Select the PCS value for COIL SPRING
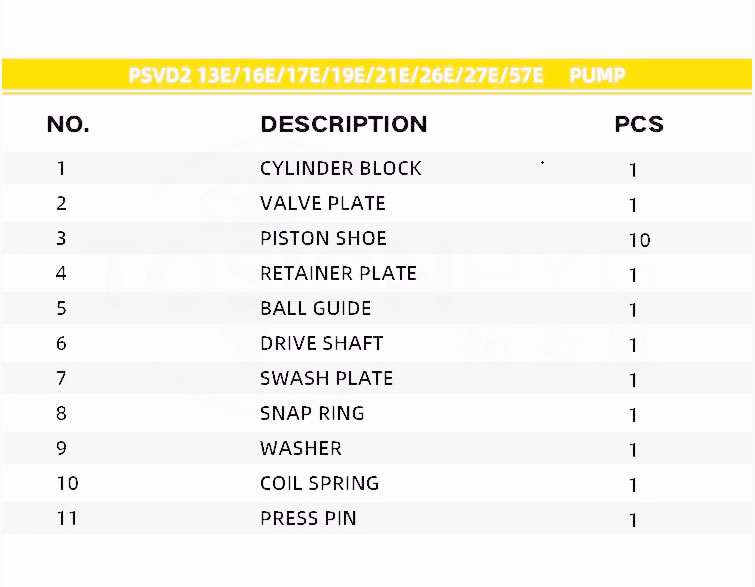 pyautogui.click(x=633, y=485)
